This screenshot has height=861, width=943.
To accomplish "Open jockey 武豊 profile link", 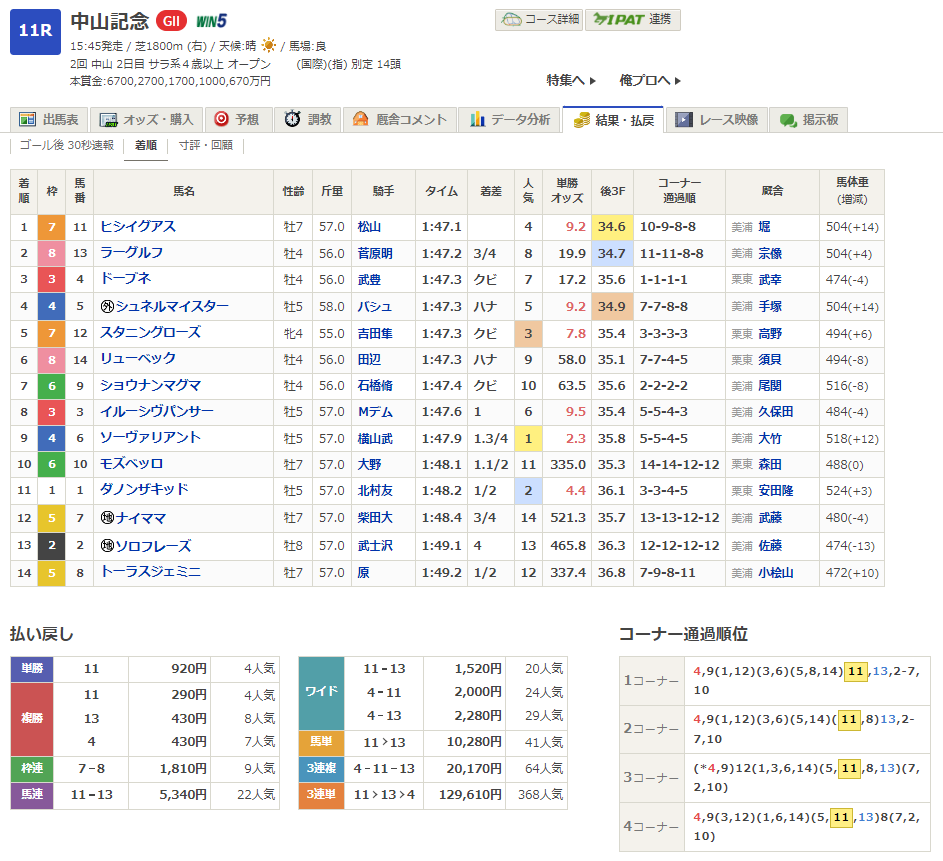I will (x=368, y=279).
